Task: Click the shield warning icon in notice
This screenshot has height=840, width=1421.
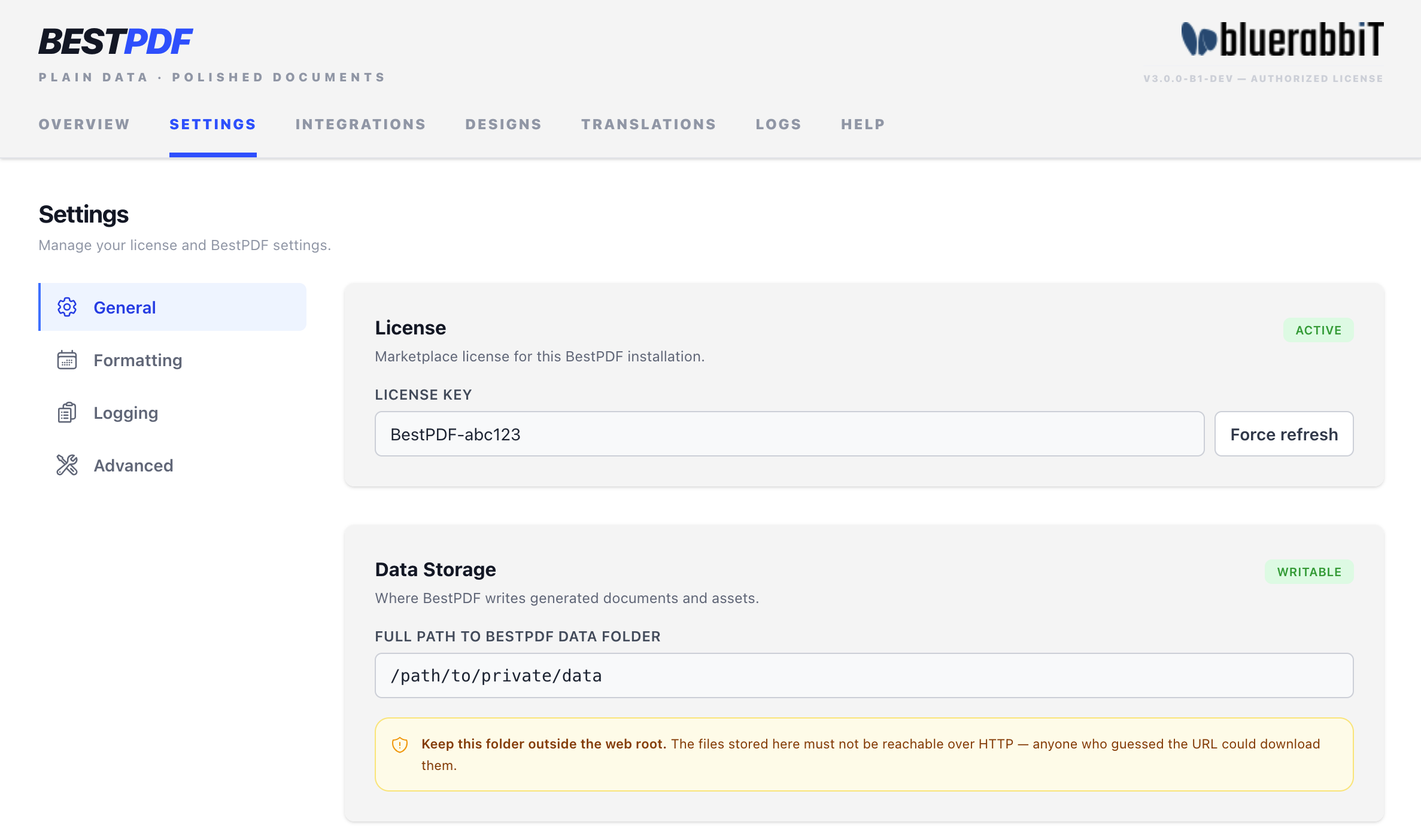Action: pyautogui.click(x=400, y=744)
